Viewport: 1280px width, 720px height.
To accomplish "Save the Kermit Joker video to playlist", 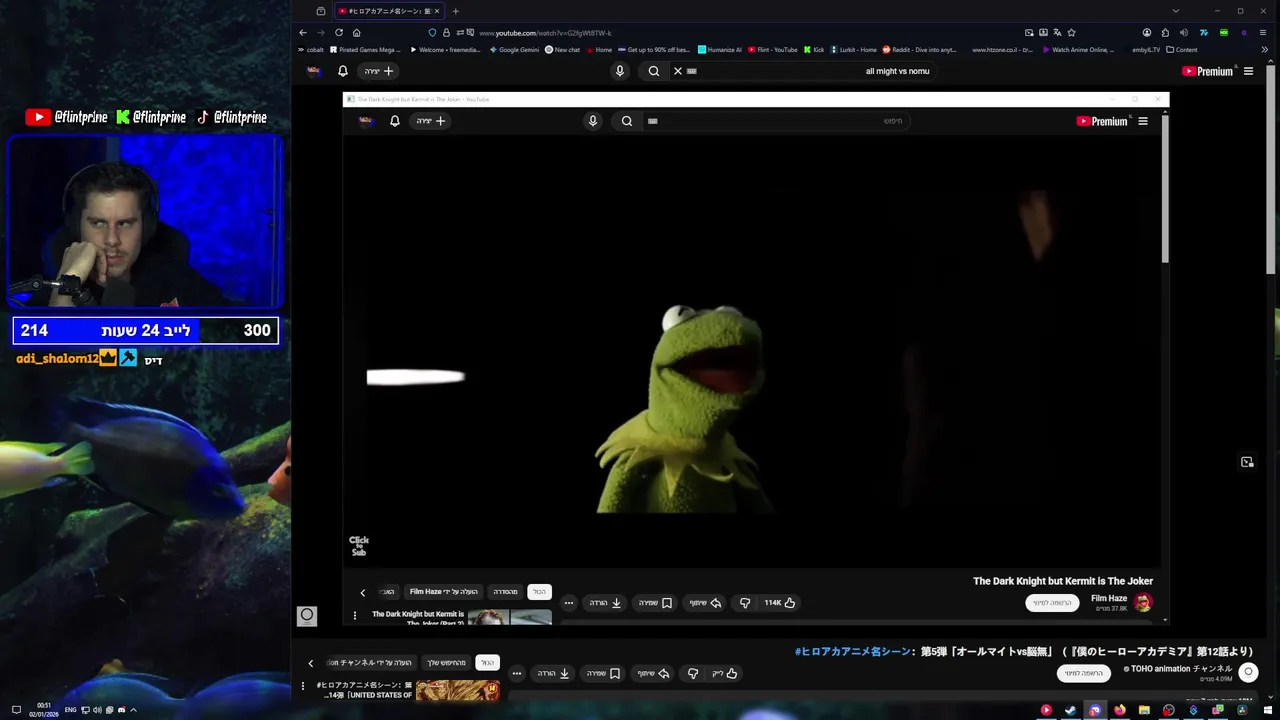I will coord(655,603).
